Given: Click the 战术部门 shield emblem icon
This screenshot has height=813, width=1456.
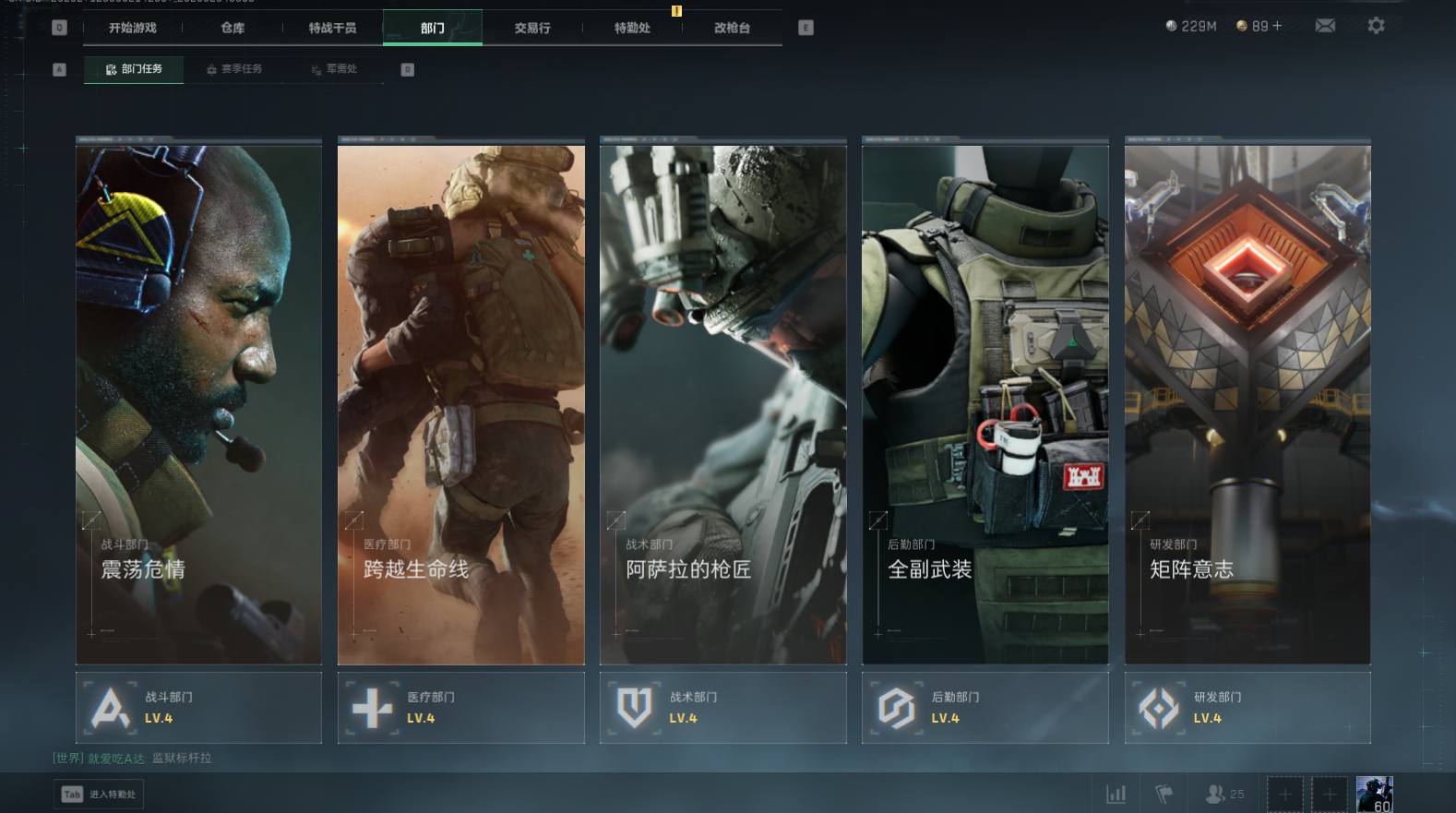Looking at the screenshot, I should coord(634,708).
